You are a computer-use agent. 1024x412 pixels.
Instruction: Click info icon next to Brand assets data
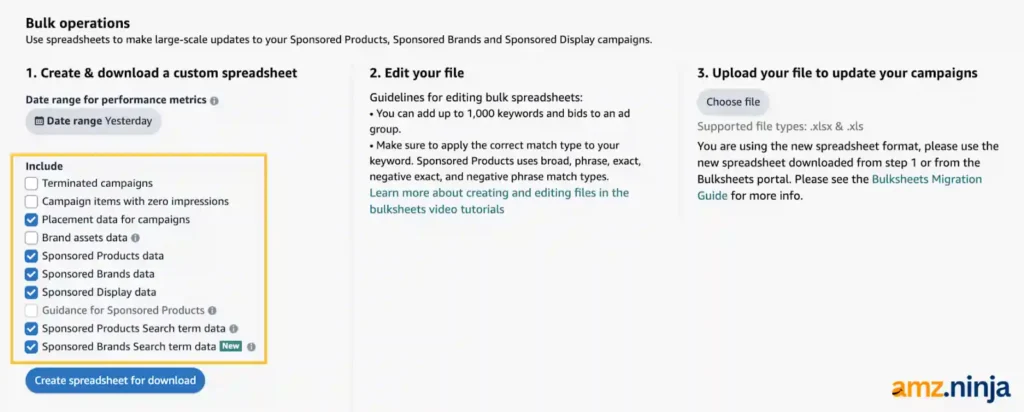pos(135,238)
